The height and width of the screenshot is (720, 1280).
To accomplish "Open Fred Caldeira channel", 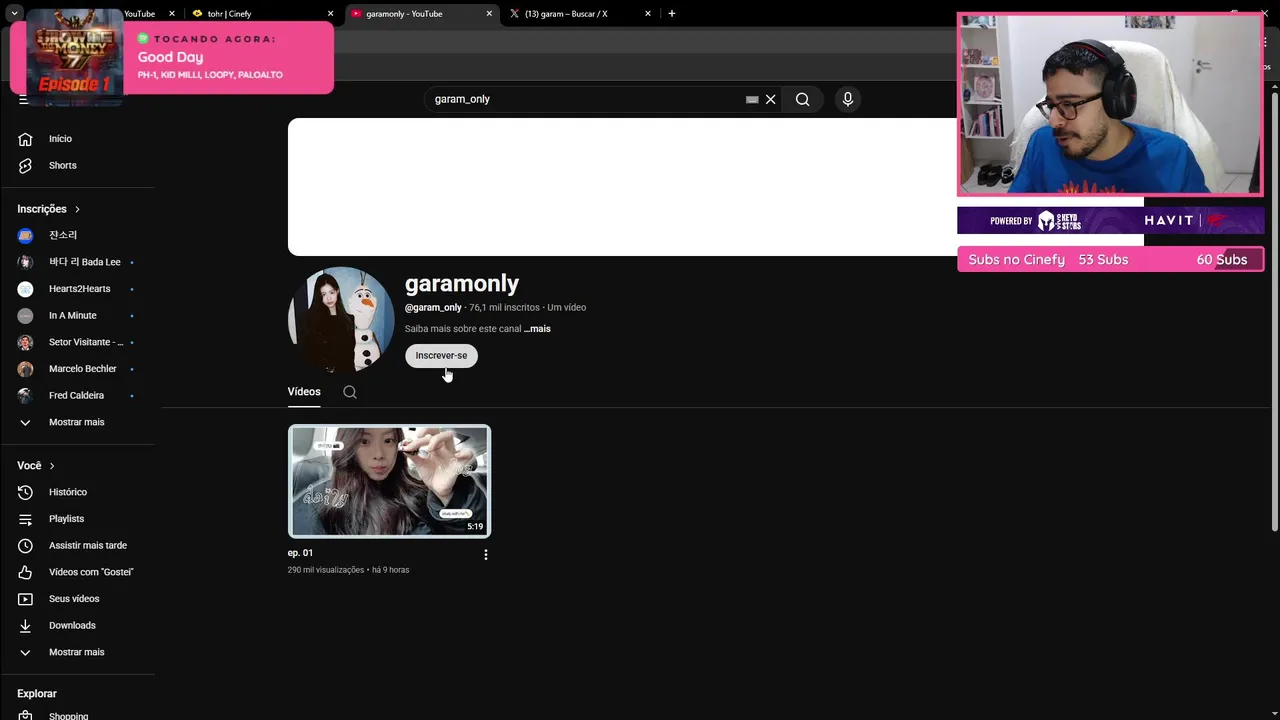I will click(x=77, y=395).
